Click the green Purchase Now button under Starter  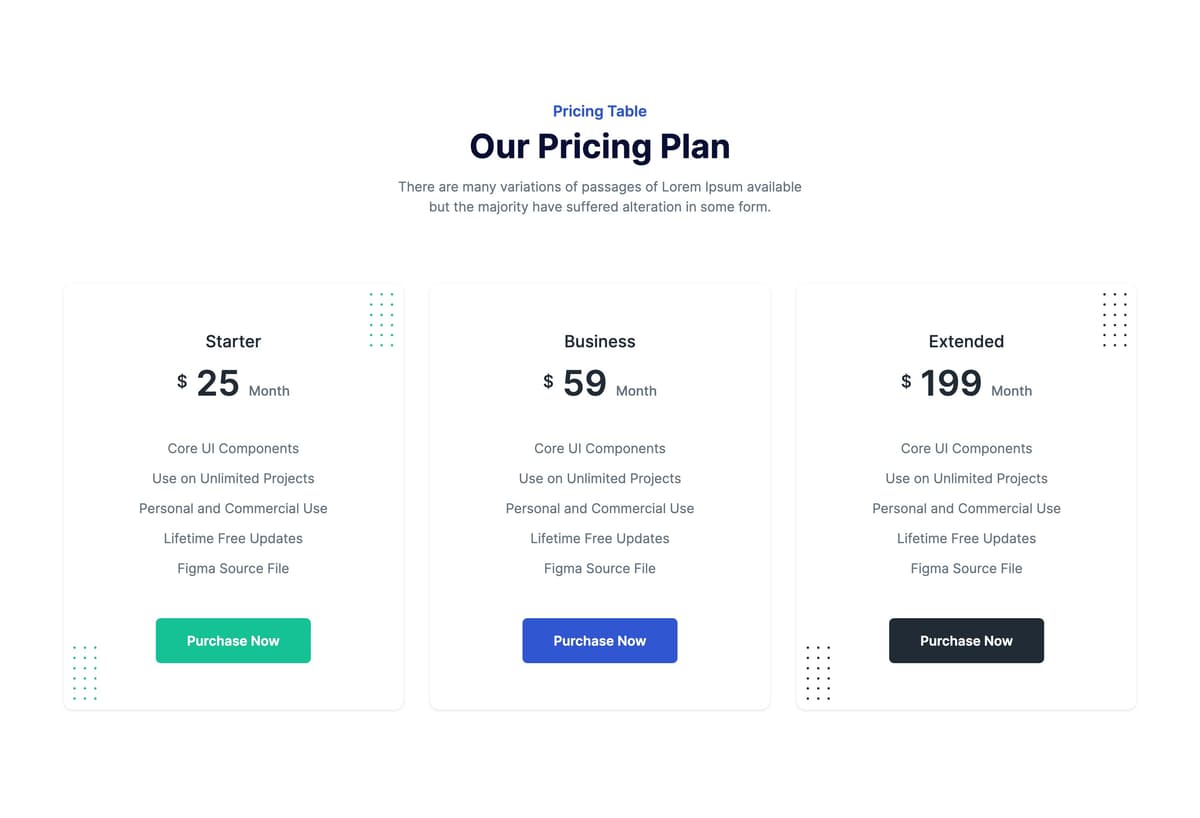233,640
